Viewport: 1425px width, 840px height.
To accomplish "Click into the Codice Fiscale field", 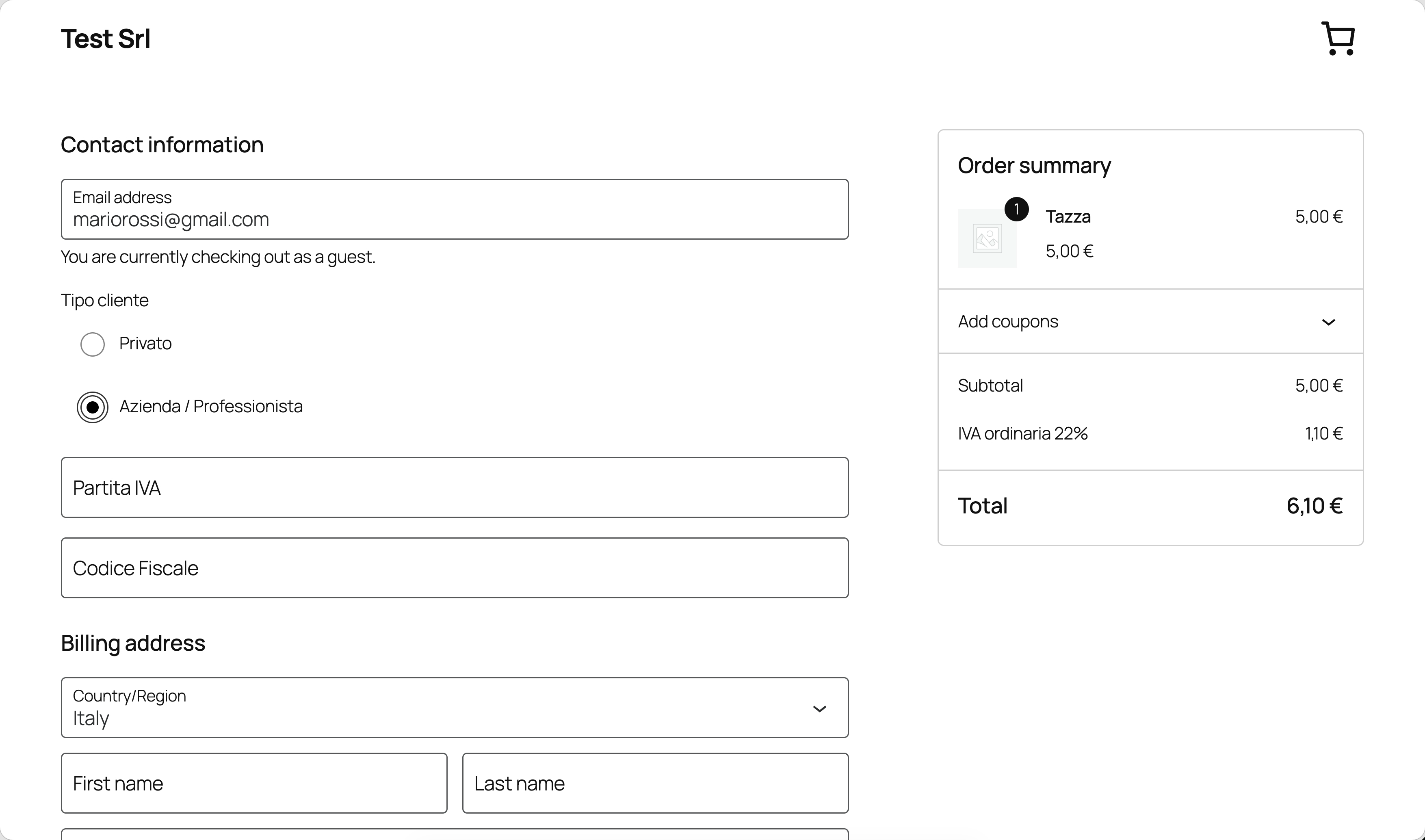I will (x=455, y=568).
